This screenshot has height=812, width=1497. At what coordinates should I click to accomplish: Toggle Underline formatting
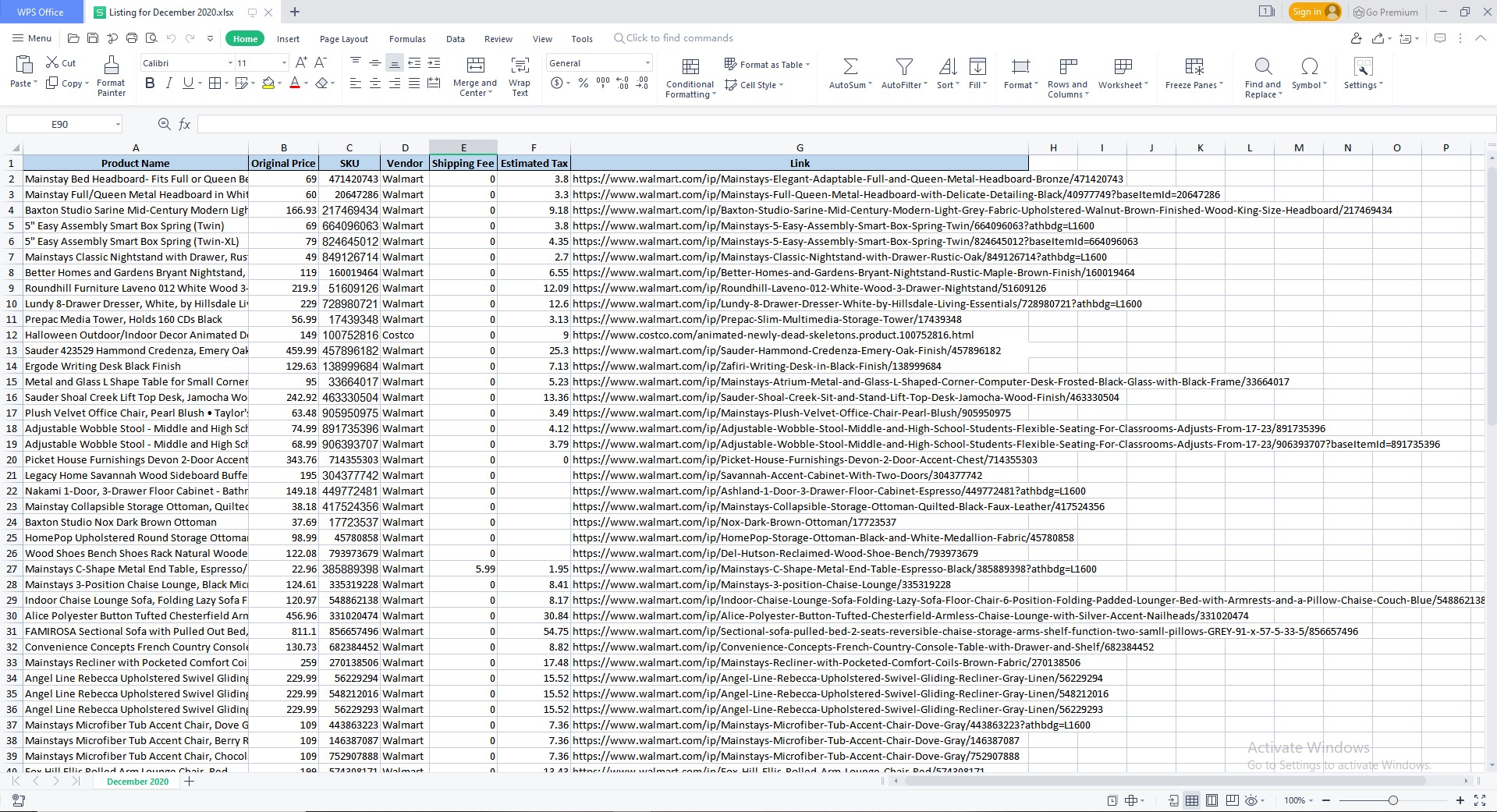pyautogui.click(x=188, y=83)
